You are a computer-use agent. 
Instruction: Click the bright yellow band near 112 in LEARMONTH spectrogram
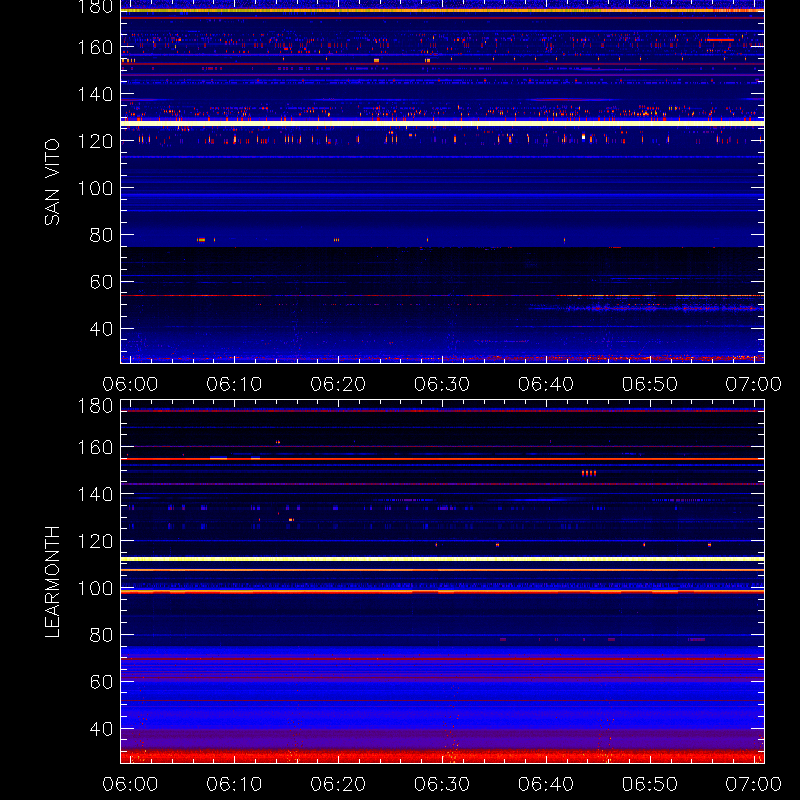(x=442, y=559)
